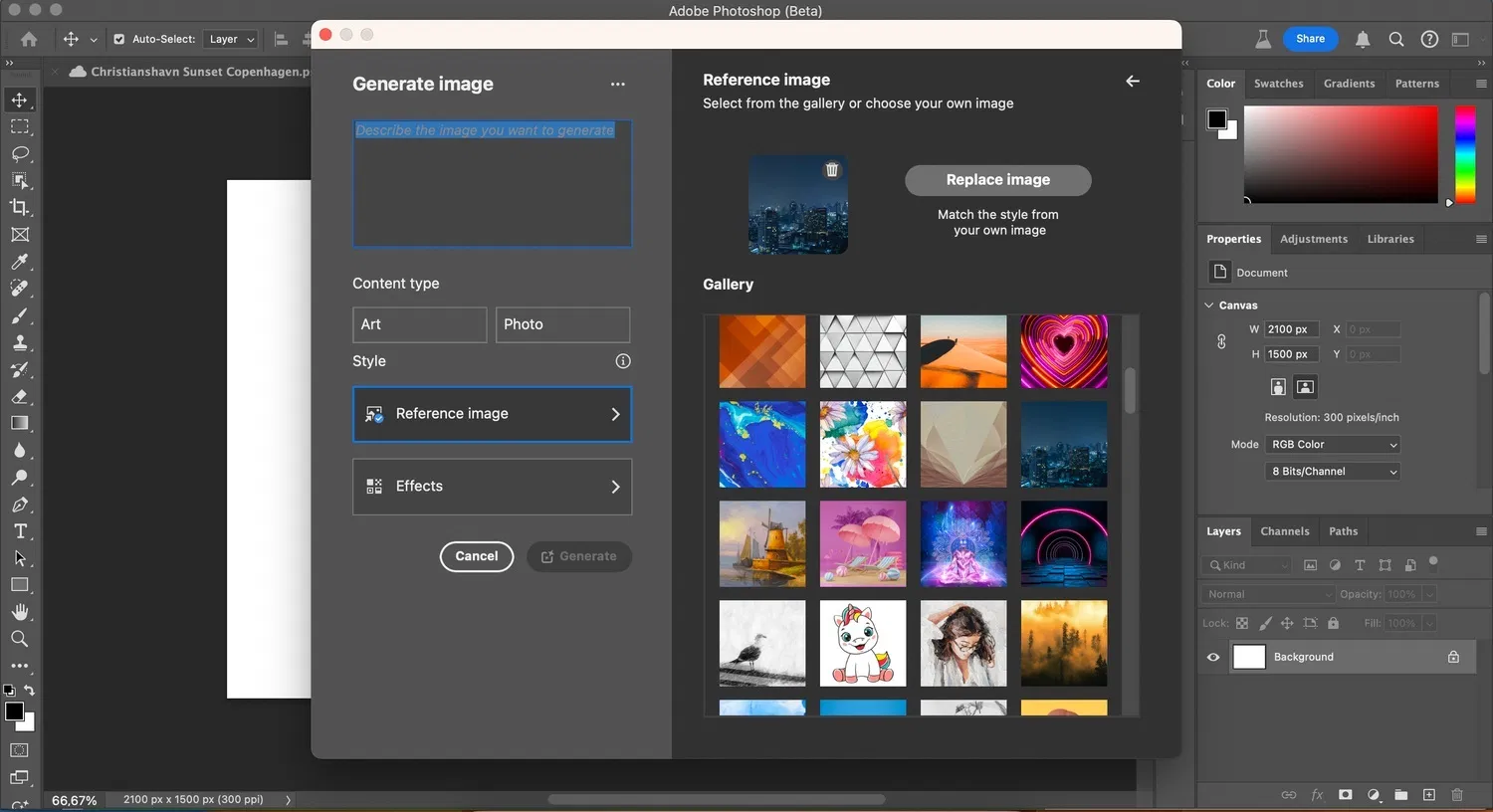
Task: Select the Zoom tool
Action: pyautogui.click(x=20, y=639)
